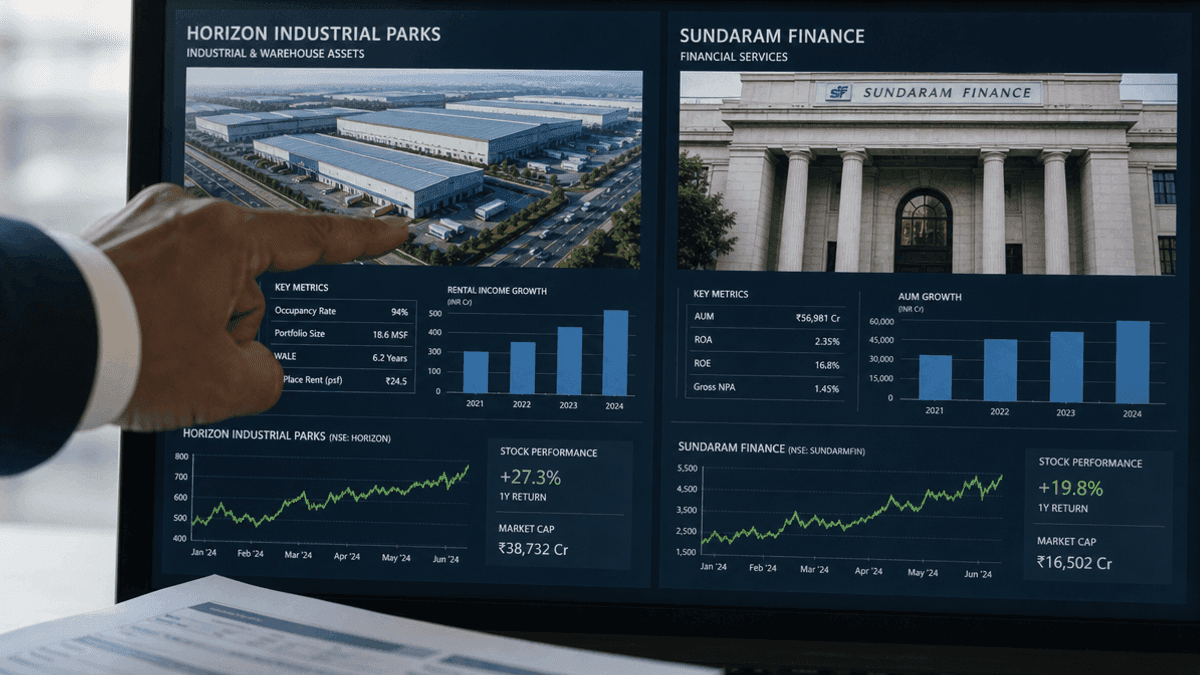Image resolution: width=1200 pixels, height=675 pixels.
Task: Click the Horizon '+27.3%' stock return
Action: click(x=530, y=477)
